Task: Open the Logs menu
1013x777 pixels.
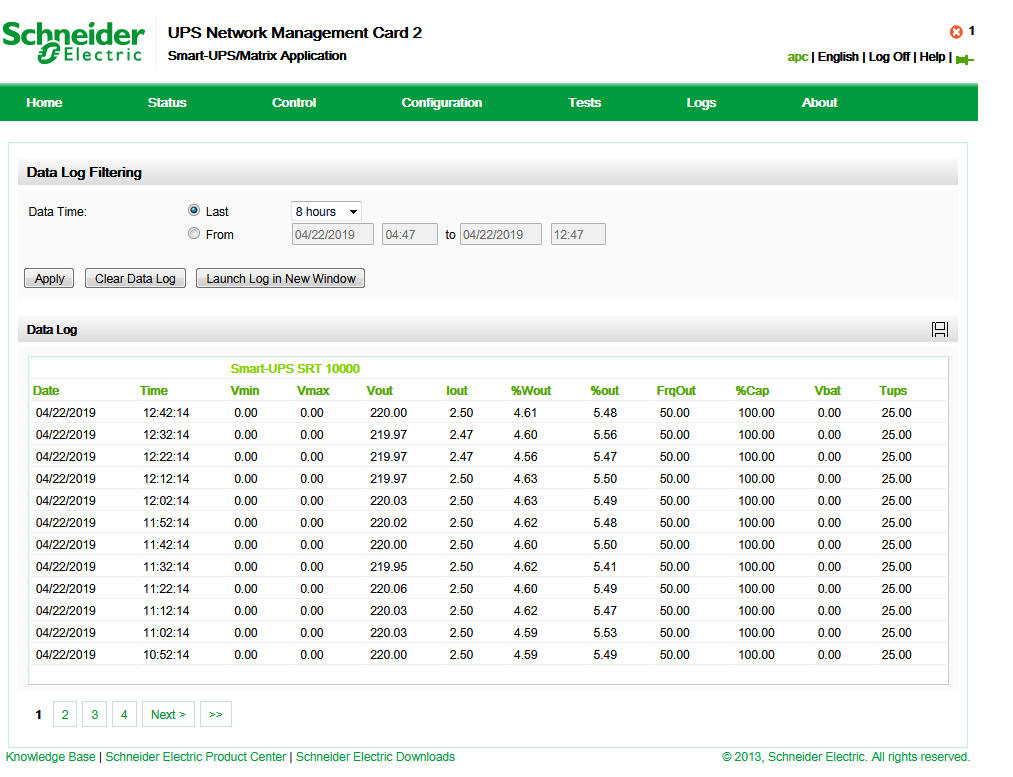Action: 701,103
